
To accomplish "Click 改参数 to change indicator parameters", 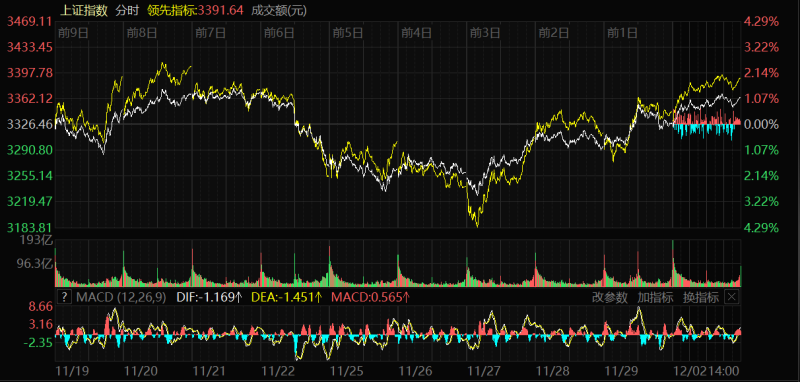I will point(610,298).
